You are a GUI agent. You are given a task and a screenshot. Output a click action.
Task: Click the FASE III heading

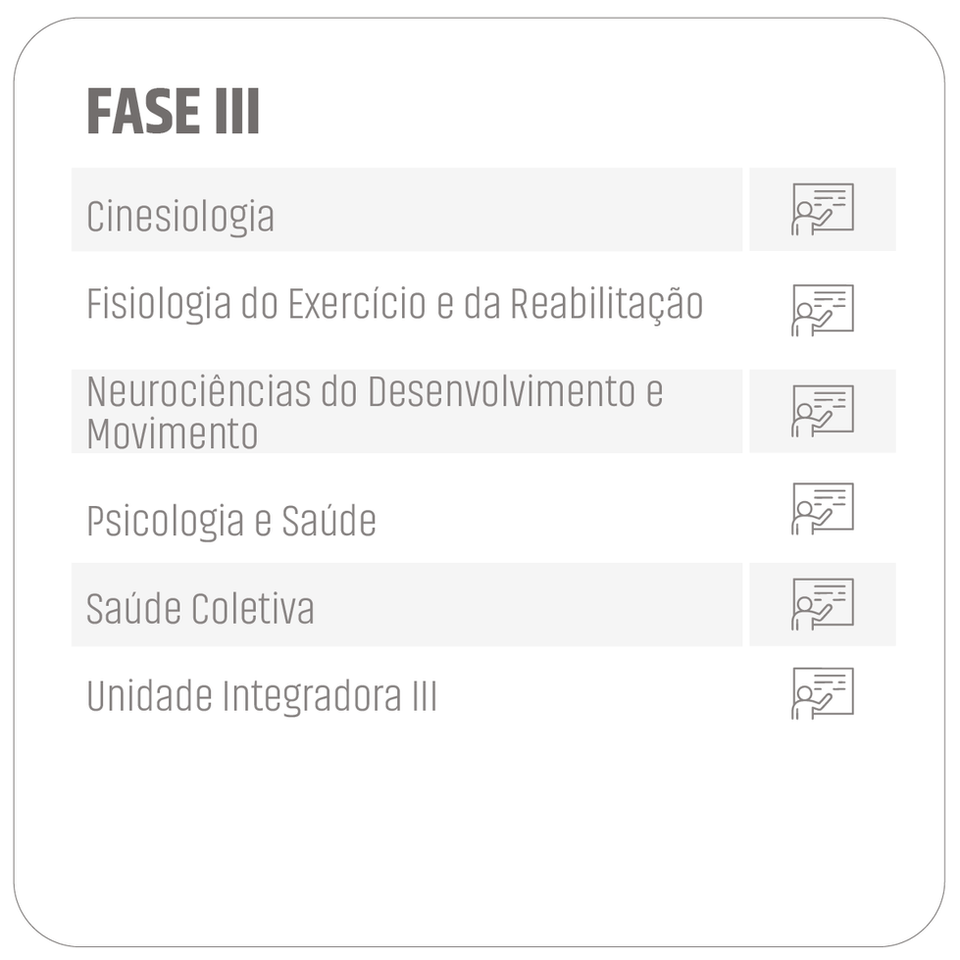tap(173, 111)
